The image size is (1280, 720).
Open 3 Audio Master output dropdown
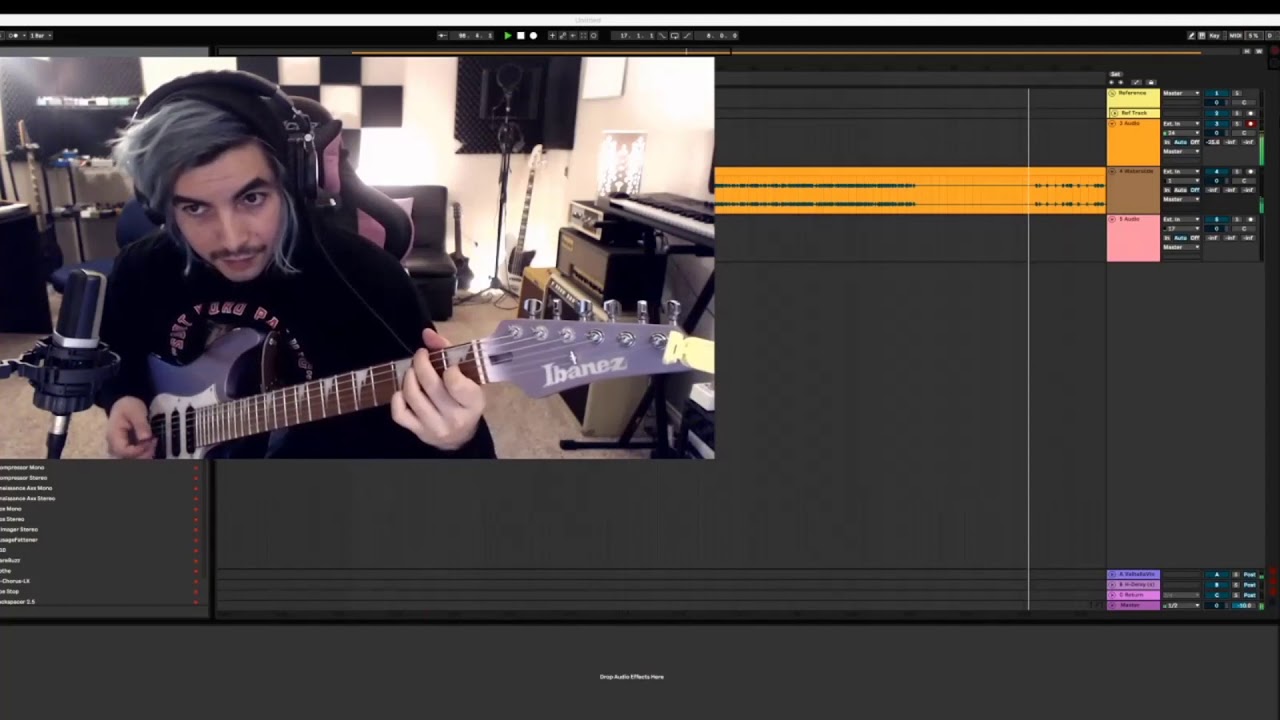click(1181, 151)
